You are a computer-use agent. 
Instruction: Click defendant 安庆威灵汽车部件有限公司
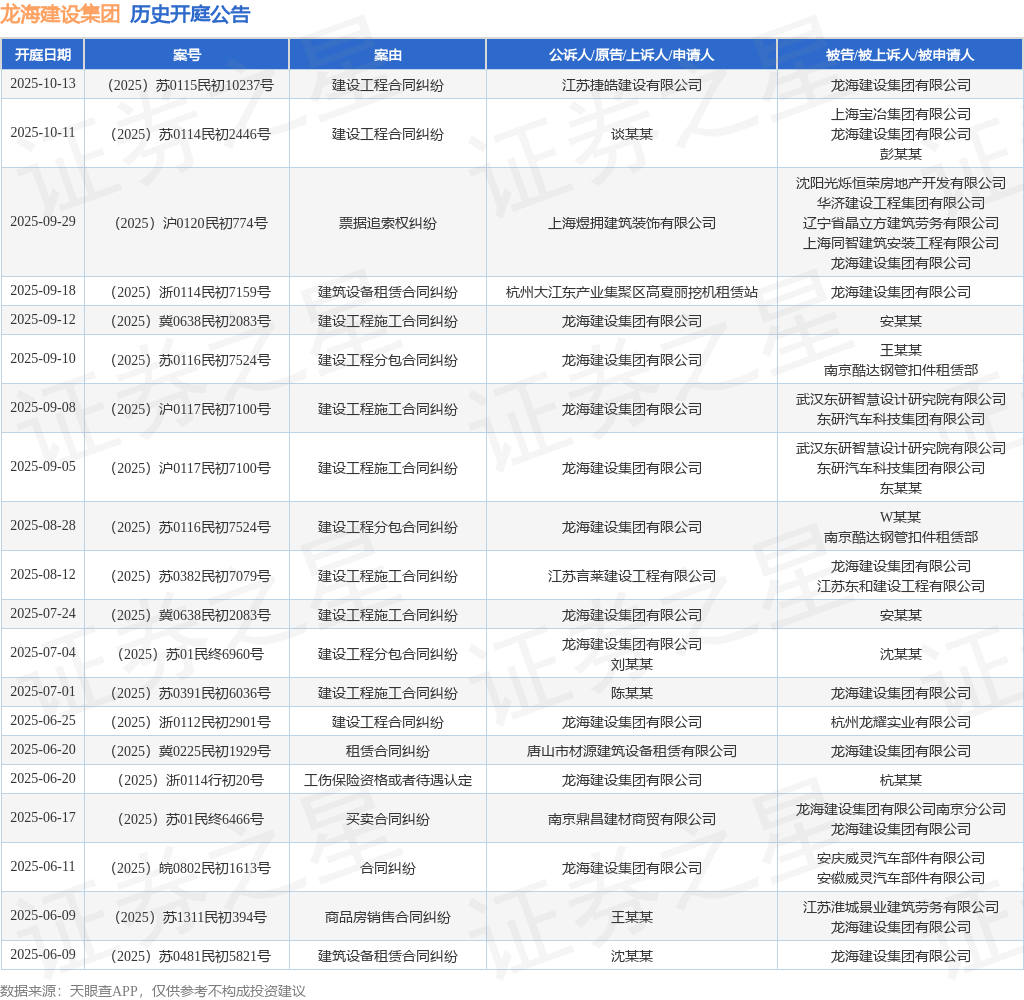(x=901, y=858)
